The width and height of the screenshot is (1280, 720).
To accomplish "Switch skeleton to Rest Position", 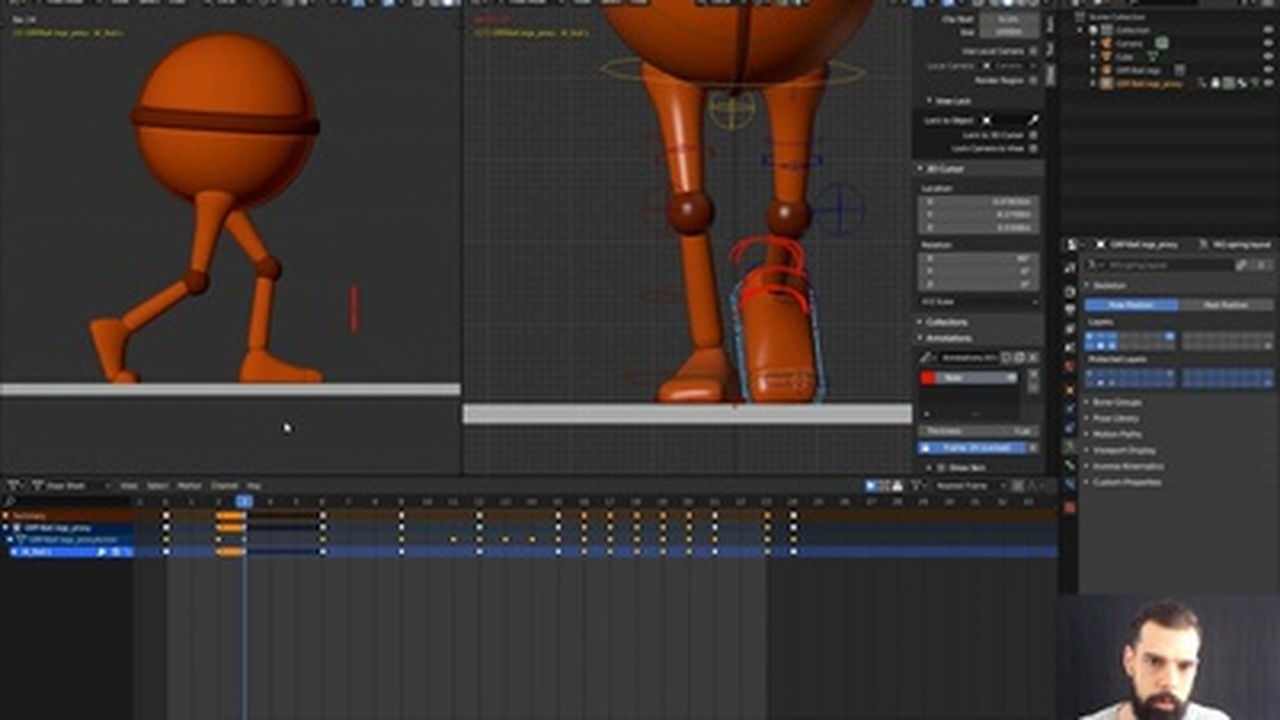I will [1226, 305].
